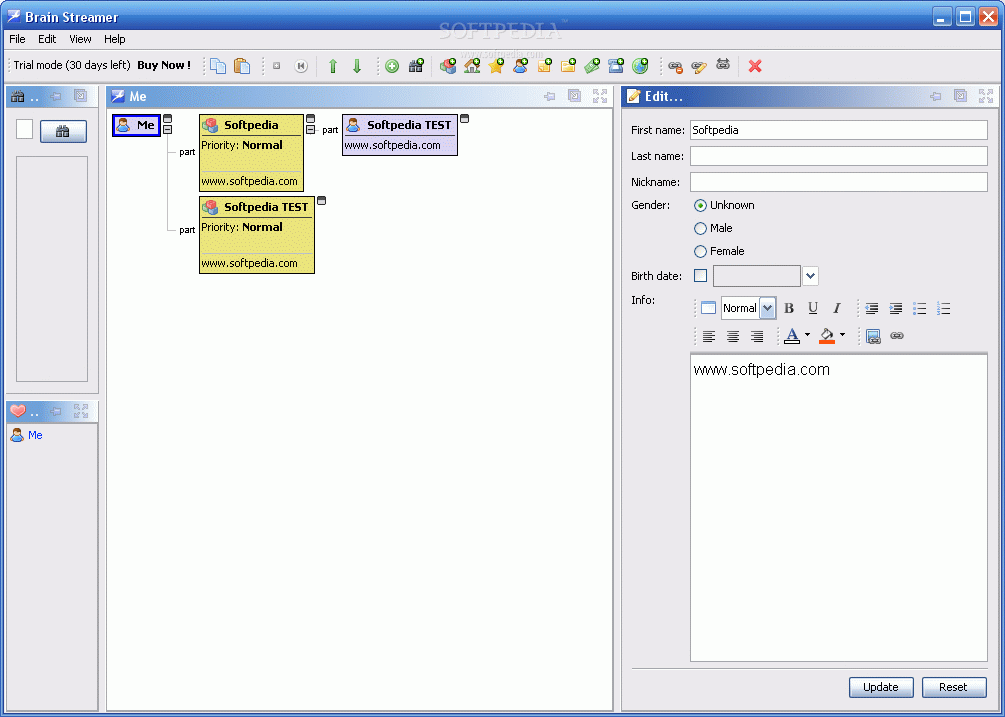Maximize the Edit panel via expand icon

[x=986, y=96]
